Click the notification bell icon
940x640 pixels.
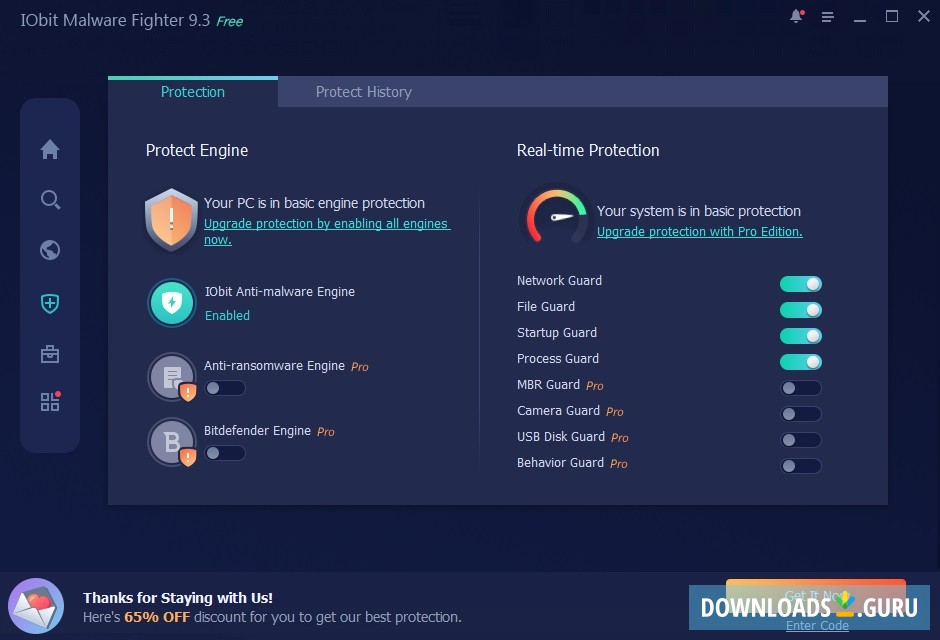[796, 16]
